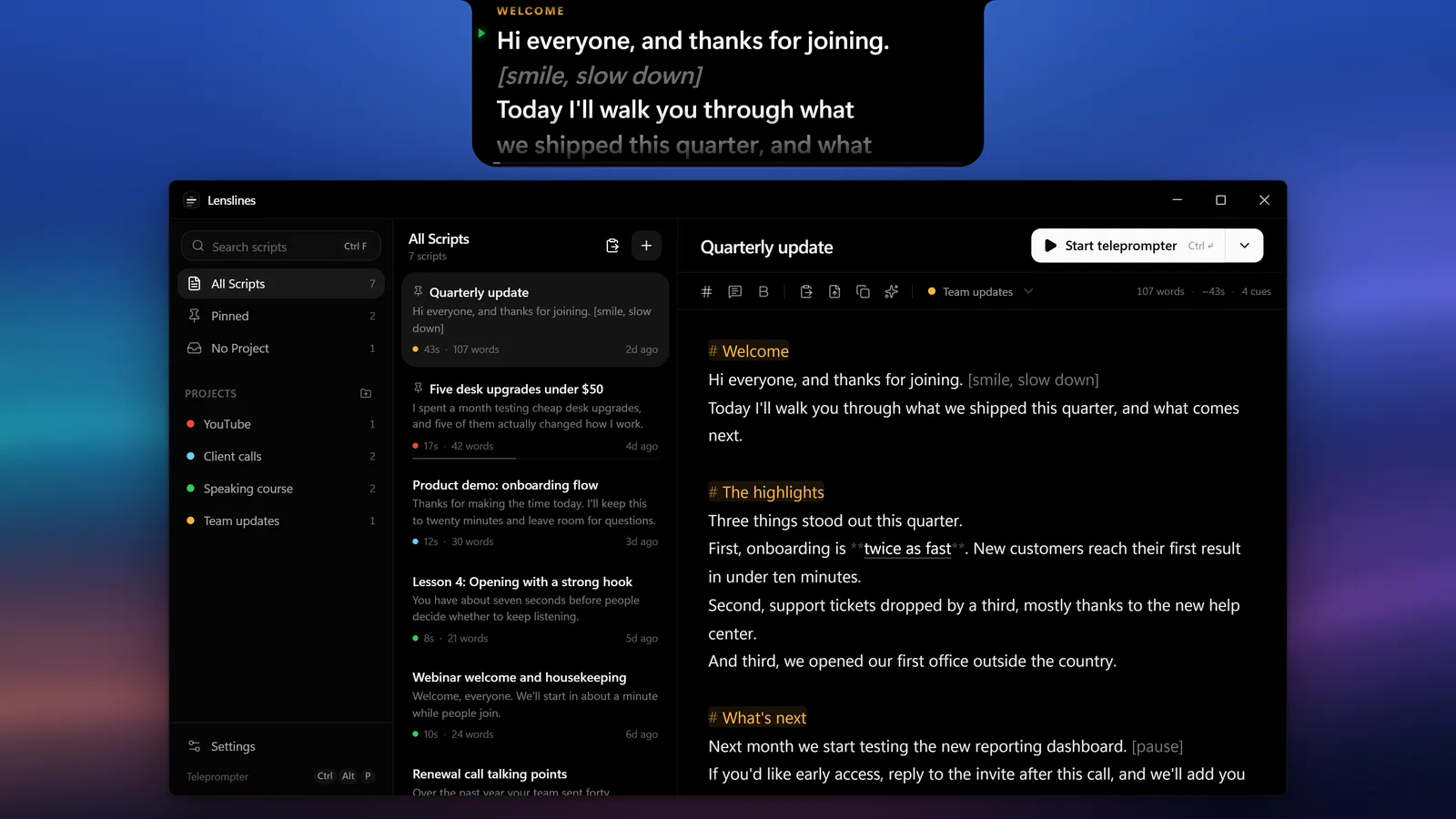
Task: Click the green play marker in teleprompter overlay
Action: click(481, 34)
